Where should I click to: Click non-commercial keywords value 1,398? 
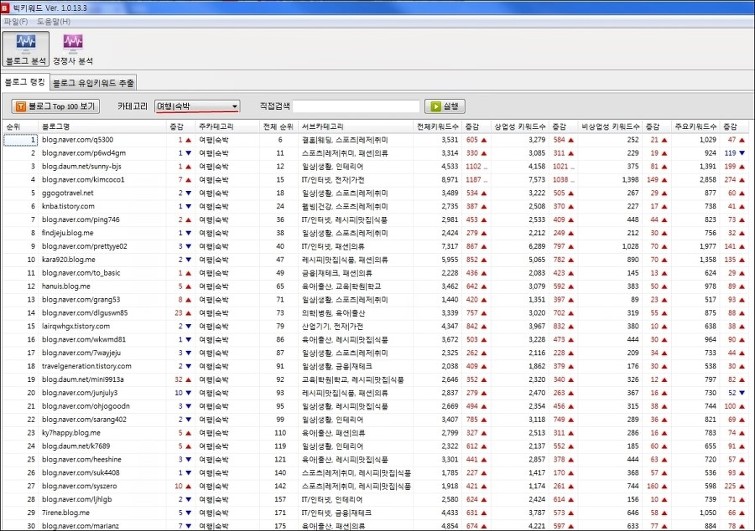coord(630,180)
